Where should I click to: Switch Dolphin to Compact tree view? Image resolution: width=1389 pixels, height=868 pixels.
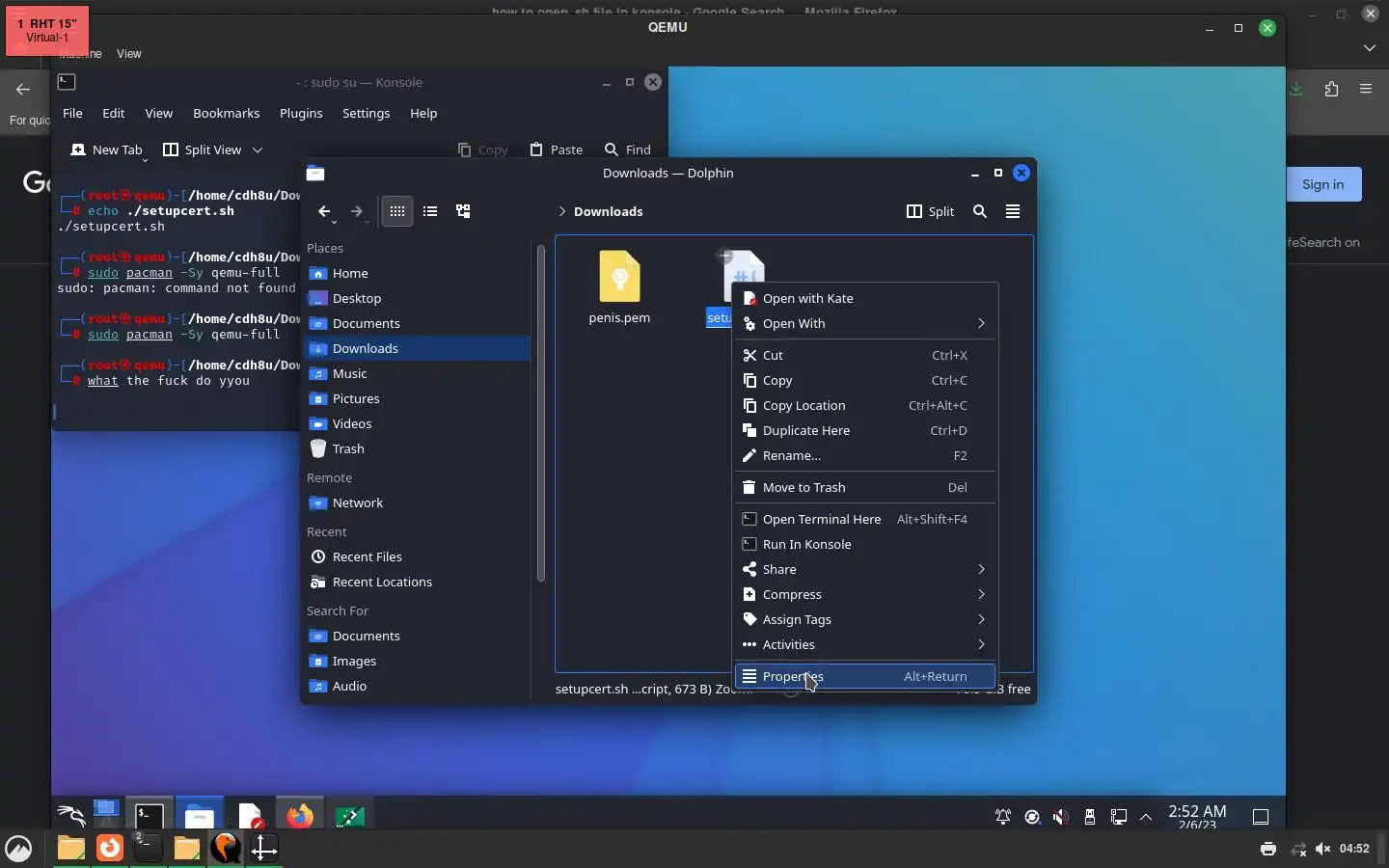coord(463,211)
